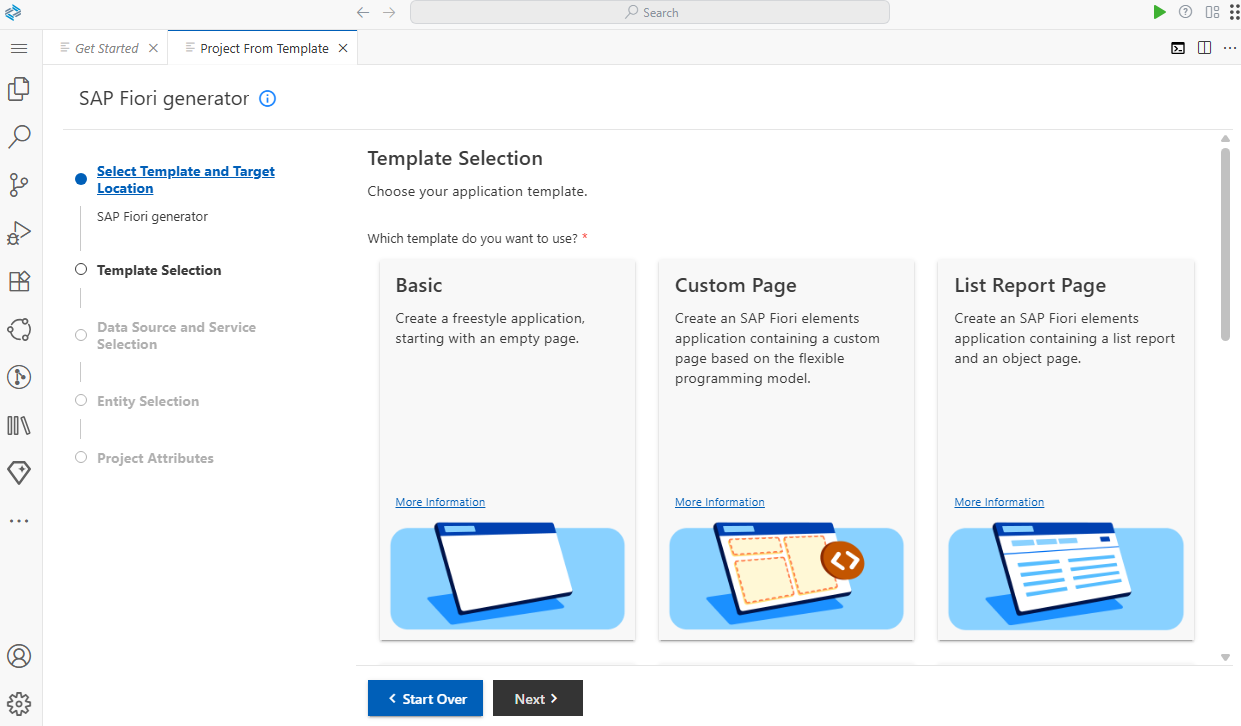Click 'Which template do you want to use?' label
The width and height of the screenshot is (1241, 726).
(472, 238)
